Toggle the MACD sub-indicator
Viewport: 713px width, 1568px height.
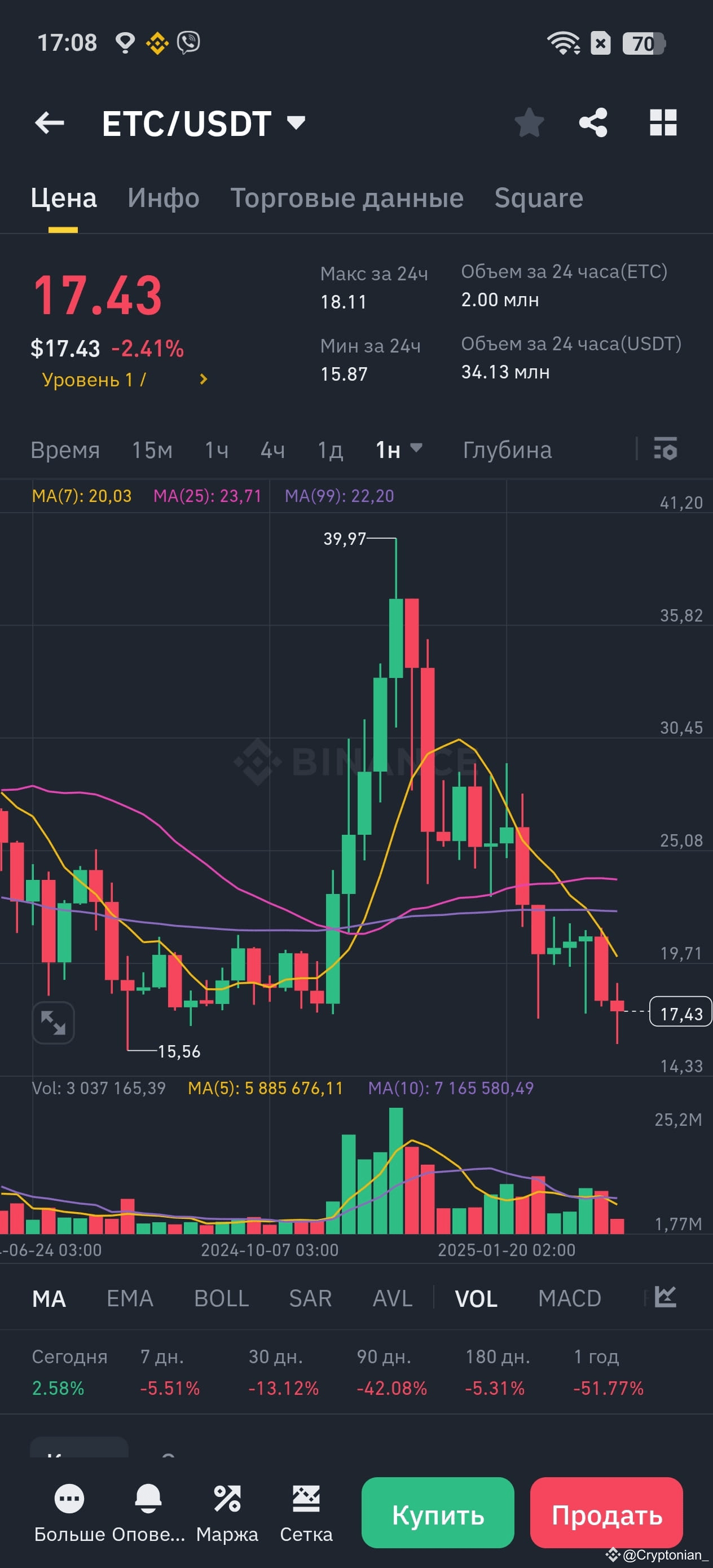(569, 1298)
